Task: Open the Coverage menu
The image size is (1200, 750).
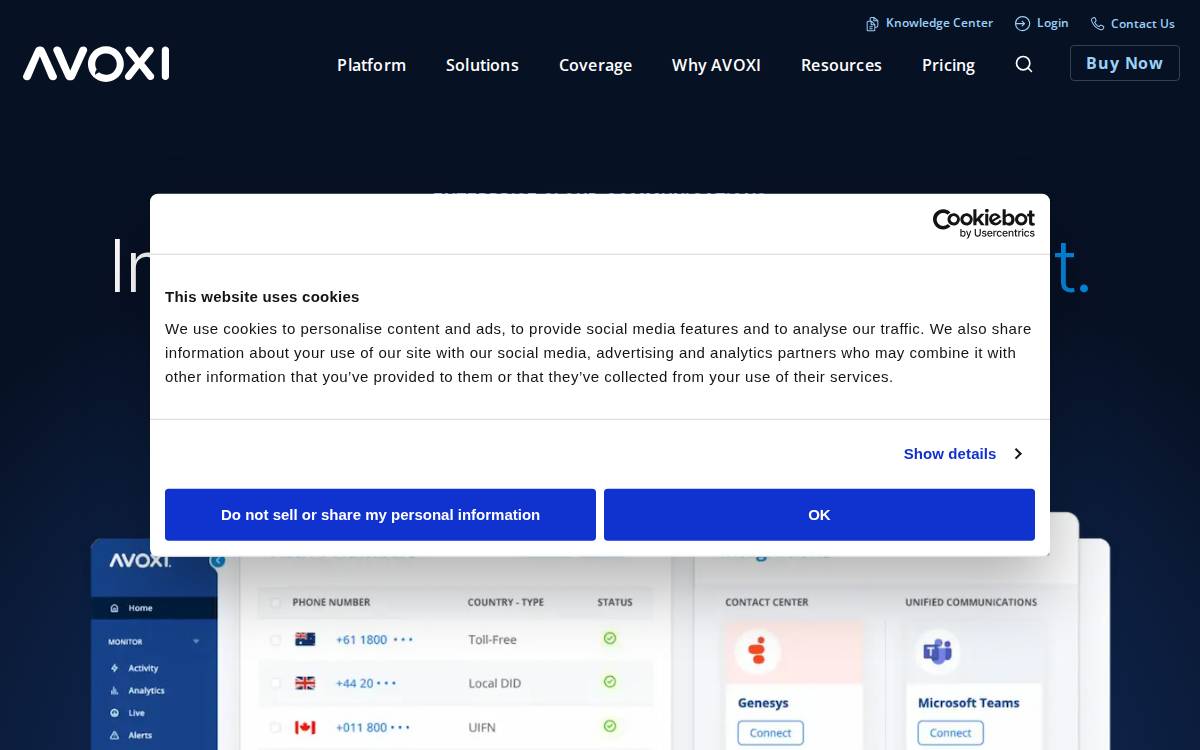Action: (595, 65)
